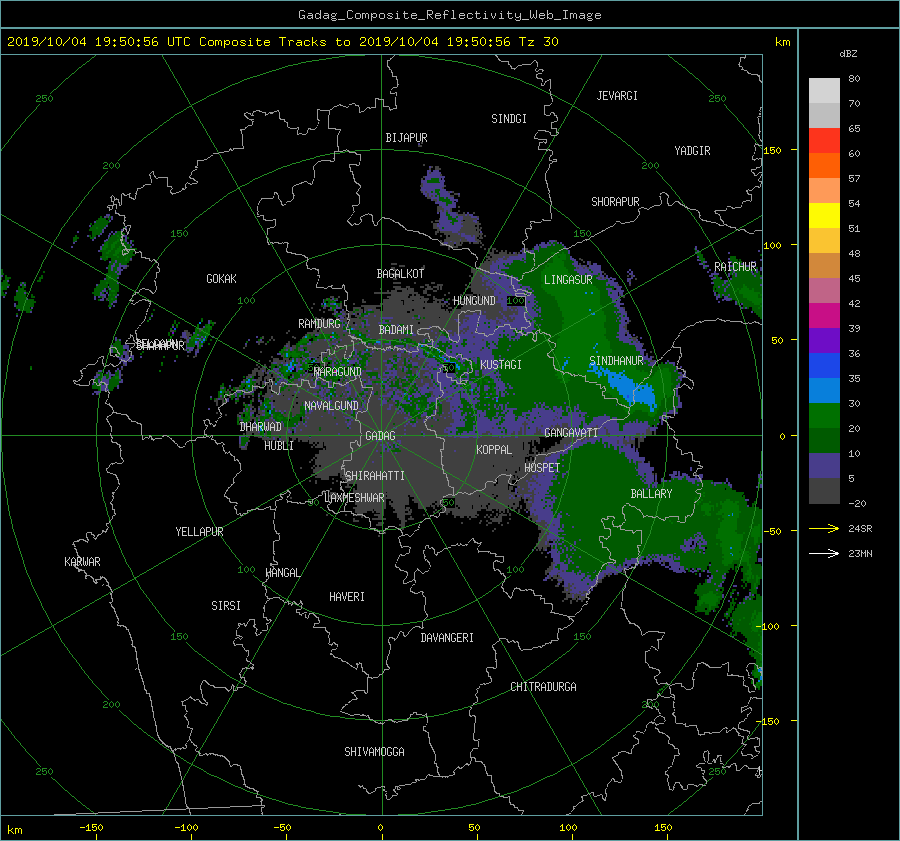Click the NAVALGUND city label
Image resolution: width=900 pixels, height=841 pixels.
[x=331, y=406]
